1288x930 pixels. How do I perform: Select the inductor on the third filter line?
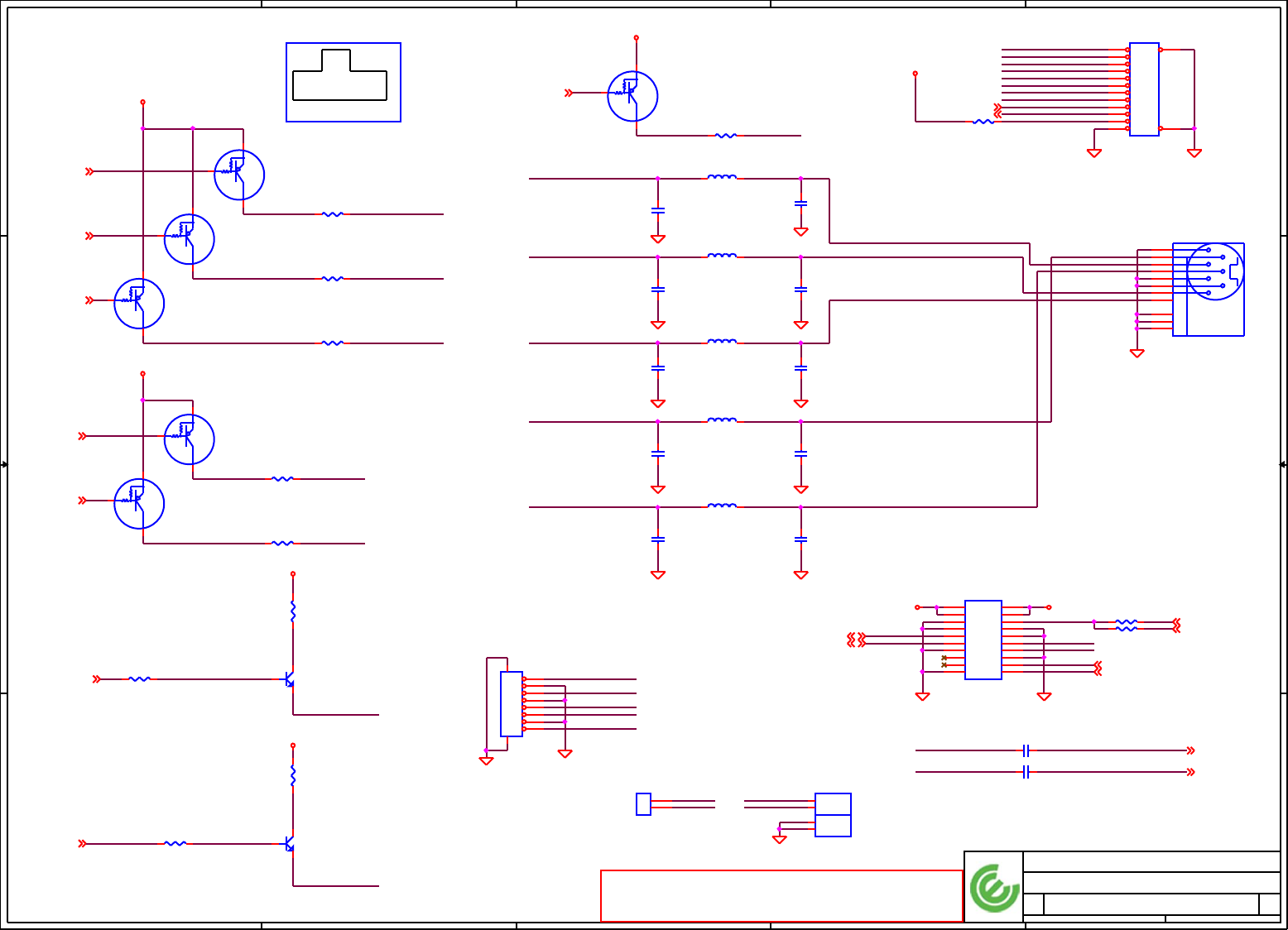point(722,341)
